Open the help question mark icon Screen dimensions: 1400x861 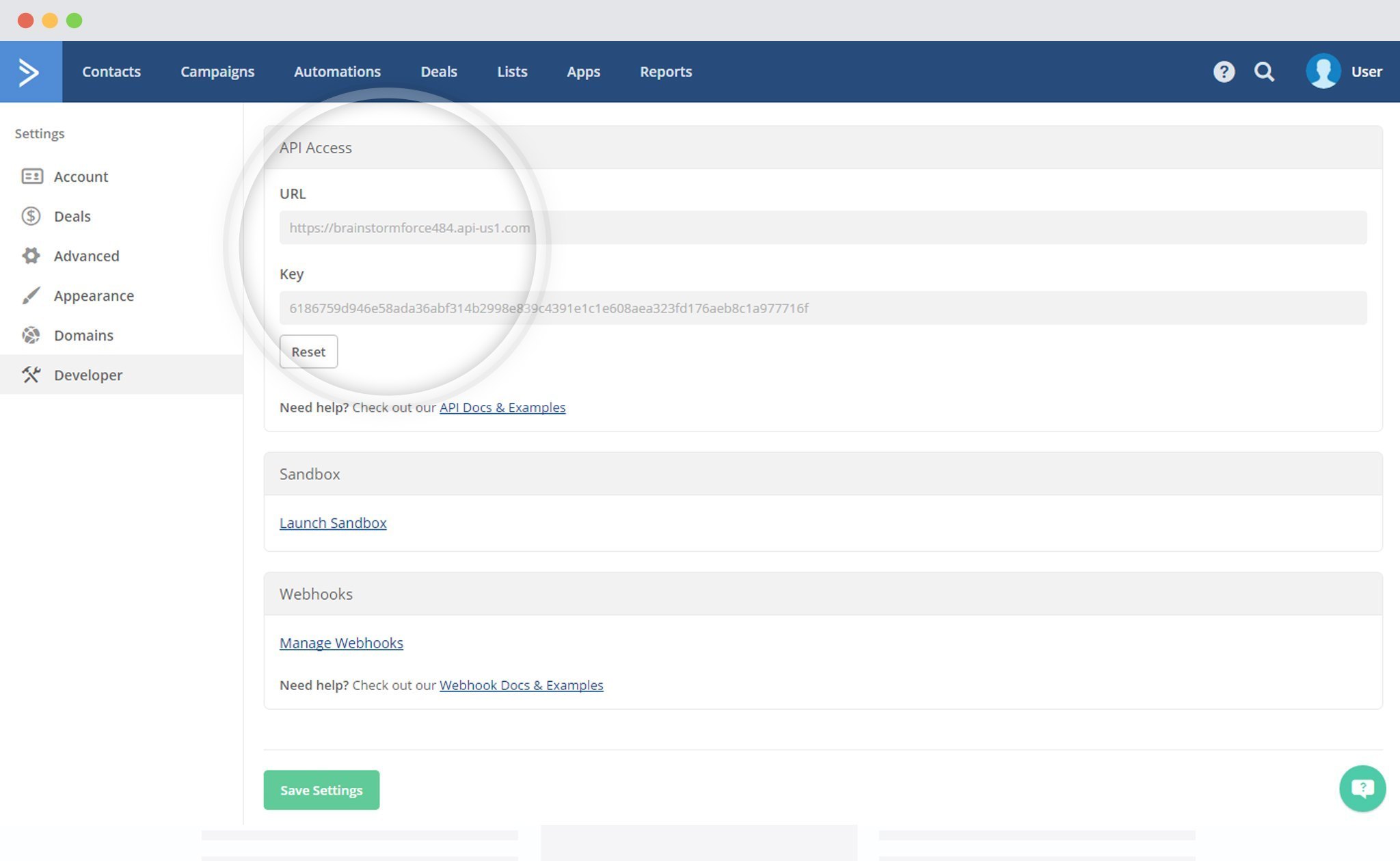1224,72
